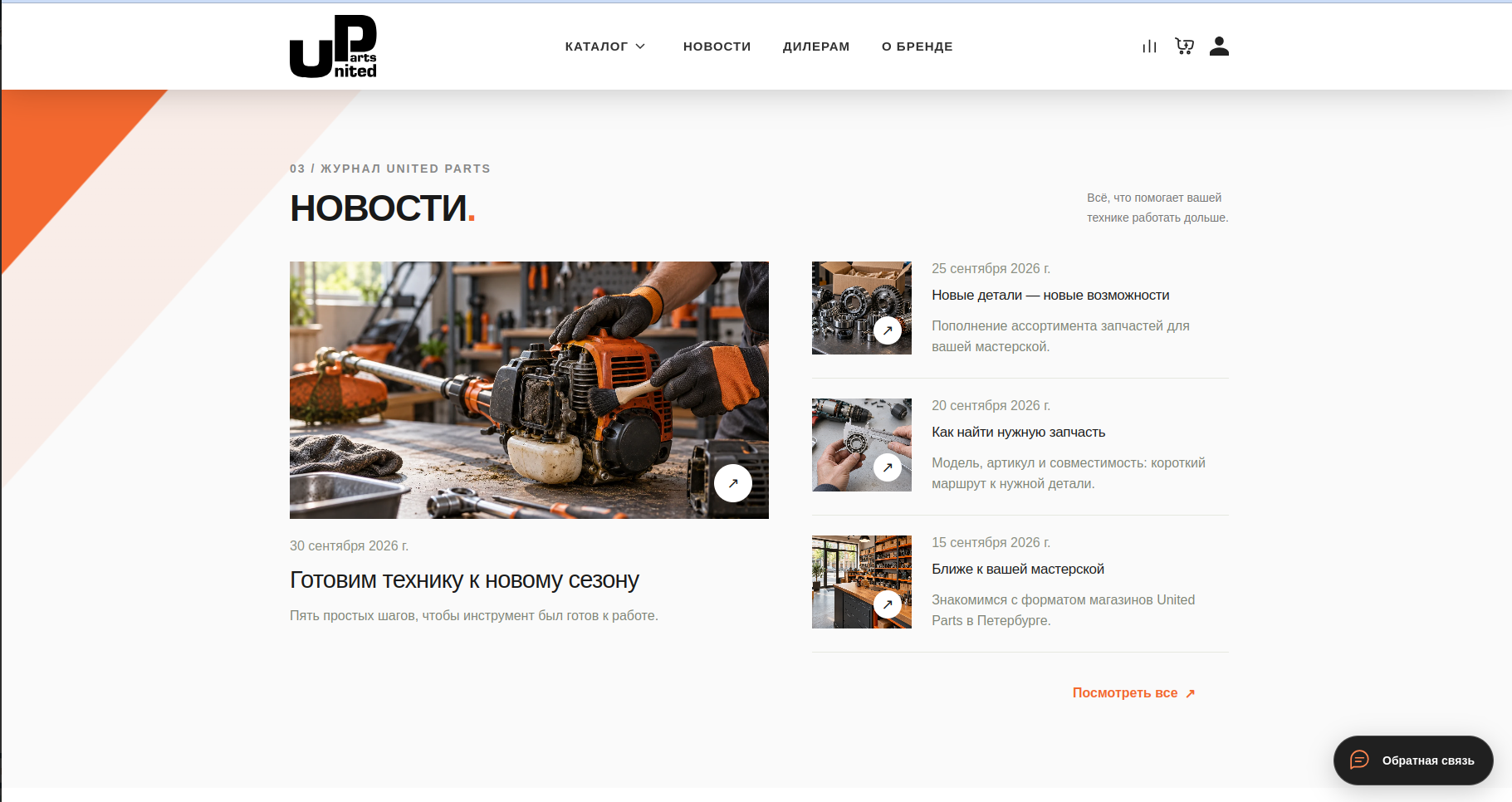
Task: Open the large engine cleaning featured image
Action: click(x=529, y=390)
